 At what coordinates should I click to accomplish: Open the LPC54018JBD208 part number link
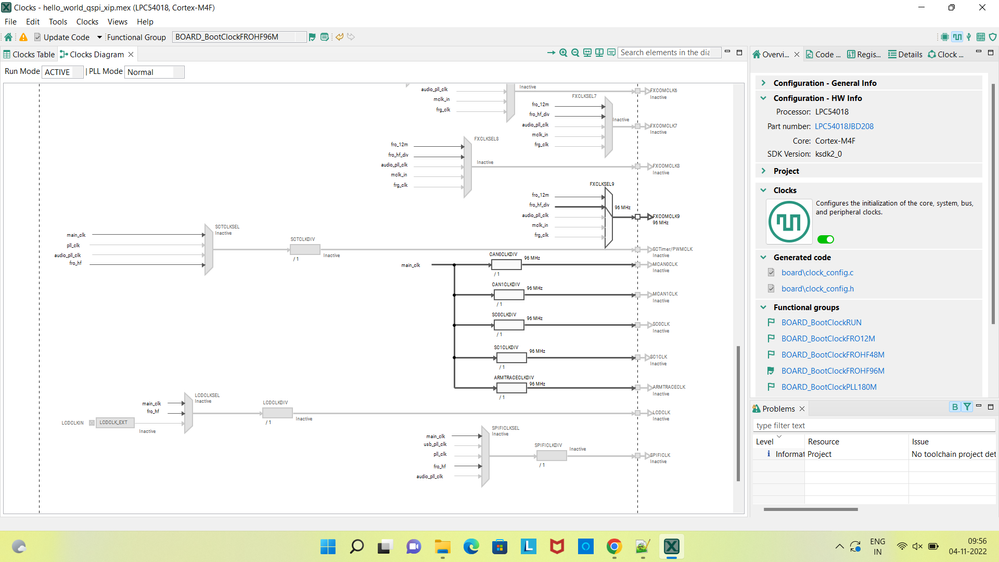tap(844, 126)
